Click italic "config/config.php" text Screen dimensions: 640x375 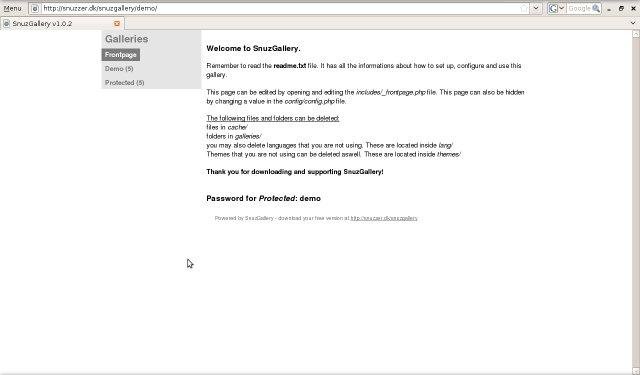coord(309,101)
